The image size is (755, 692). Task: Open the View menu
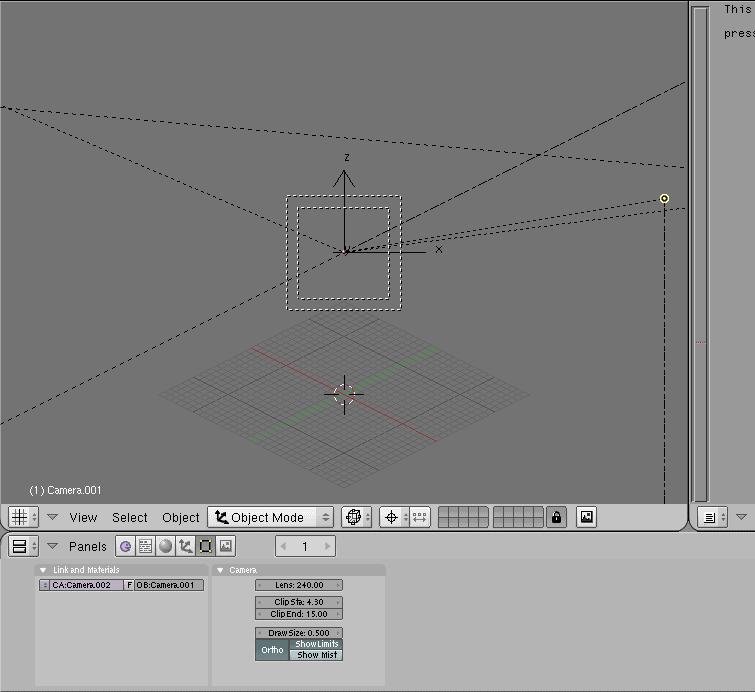coord(83,518)
